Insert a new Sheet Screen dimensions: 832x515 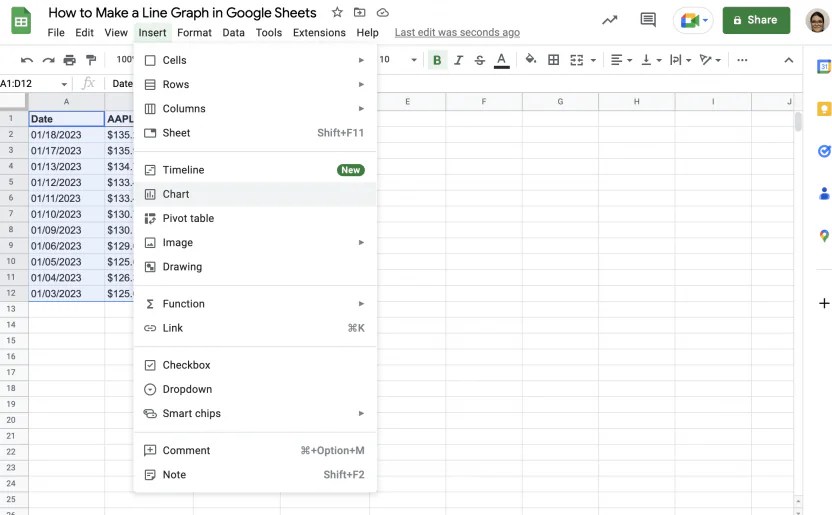(255, 133)
